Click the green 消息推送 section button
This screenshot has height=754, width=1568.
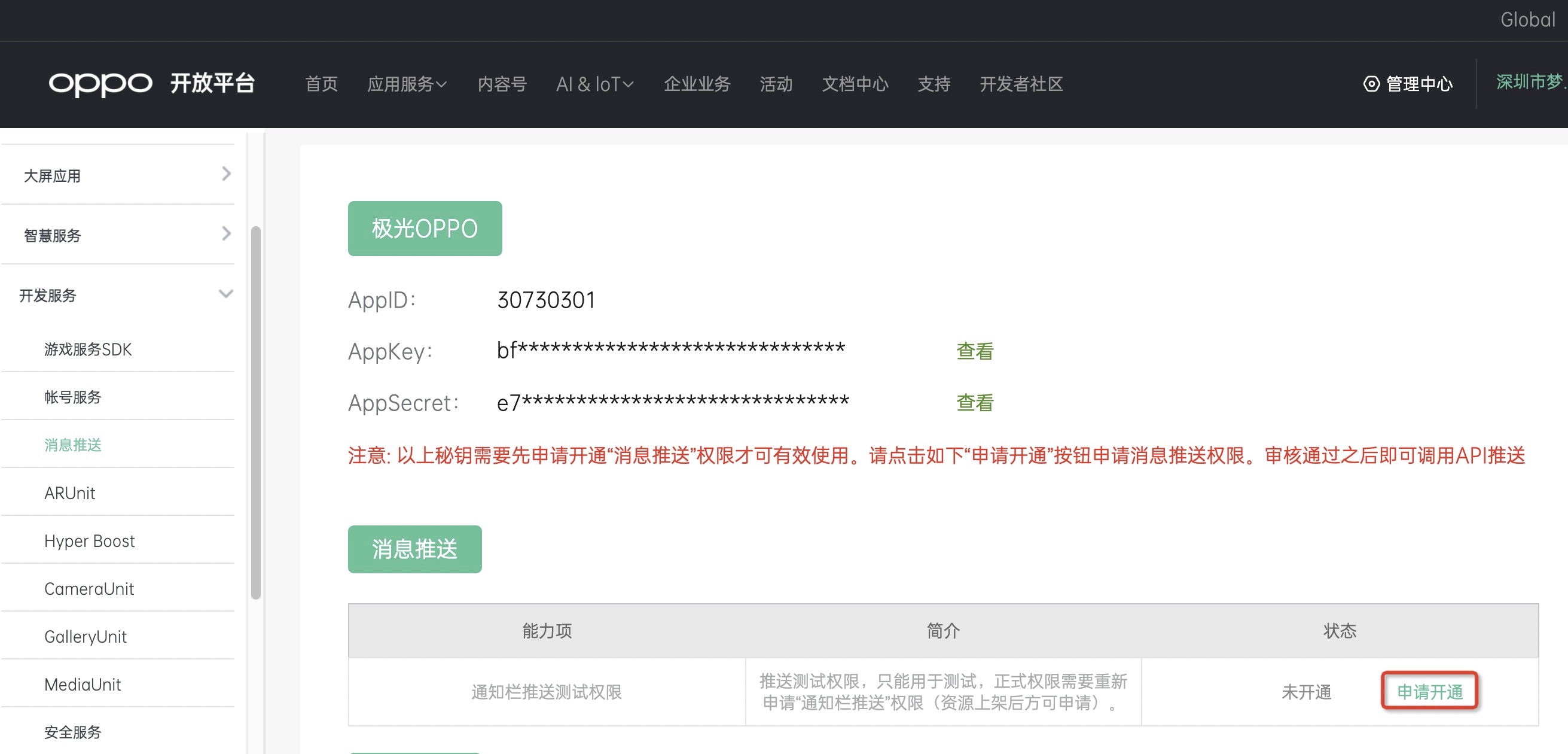pos(414,549)
